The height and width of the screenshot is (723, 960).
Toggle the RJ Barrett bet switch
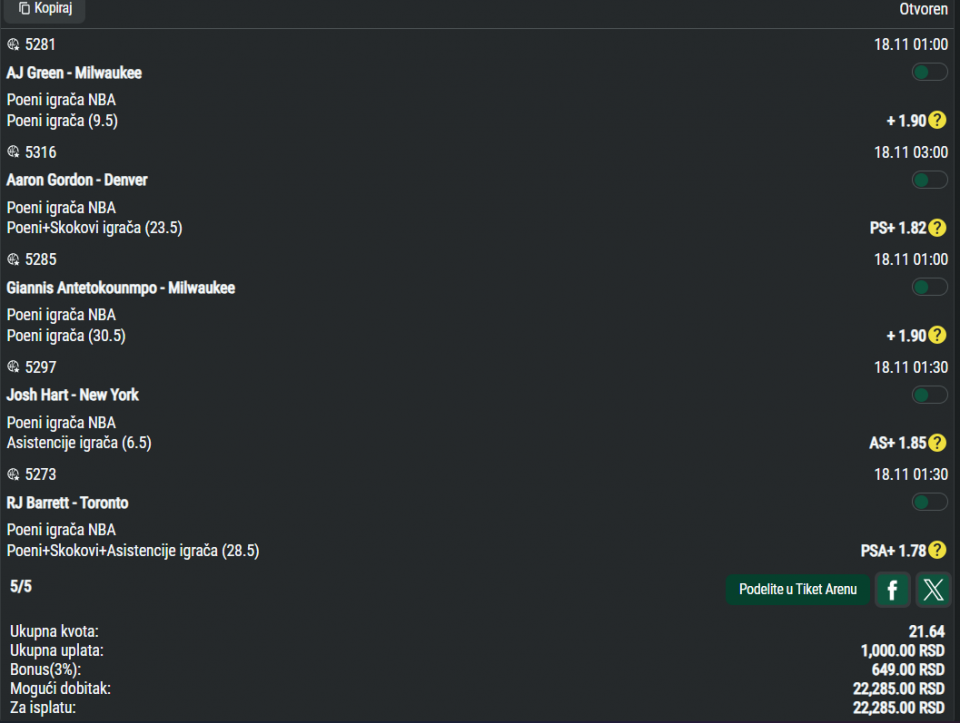pyautogui.click(x=929, y=502)
